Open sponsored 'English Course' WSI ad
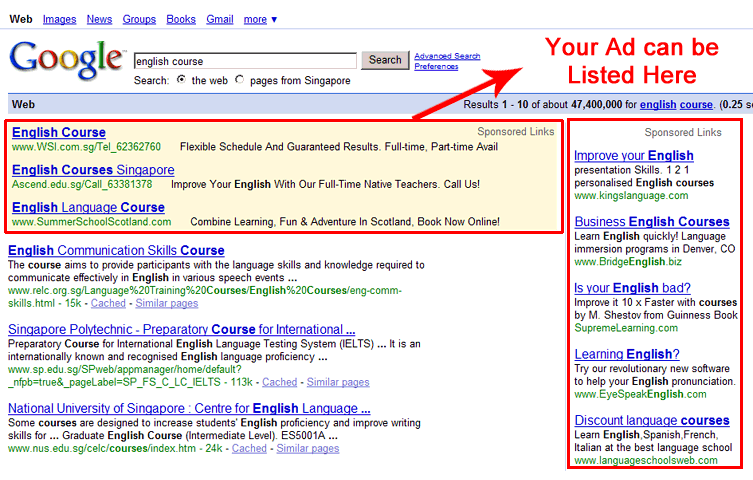Viewport: 753px width, 480px height. tap(59, 132)
